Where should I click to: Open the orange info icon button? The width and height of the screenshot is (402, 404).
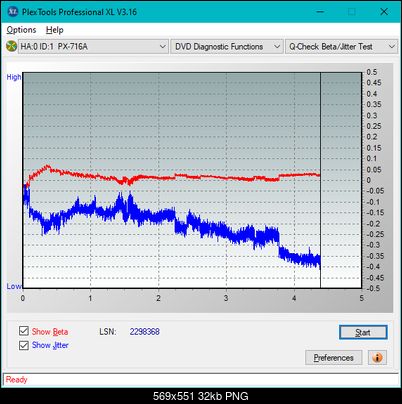tap(377, 358)
